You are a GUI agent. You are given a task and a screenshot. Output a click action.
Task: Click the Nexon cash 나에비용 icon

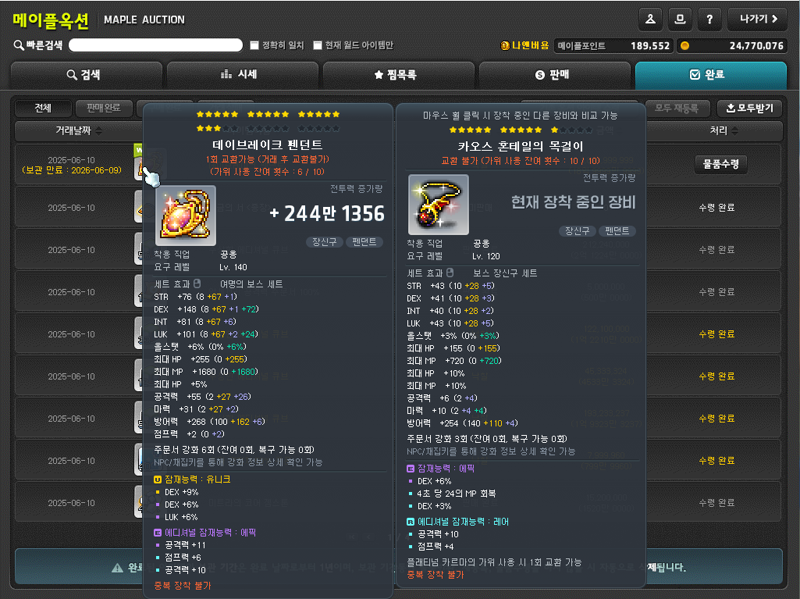[x=505, y=45]
